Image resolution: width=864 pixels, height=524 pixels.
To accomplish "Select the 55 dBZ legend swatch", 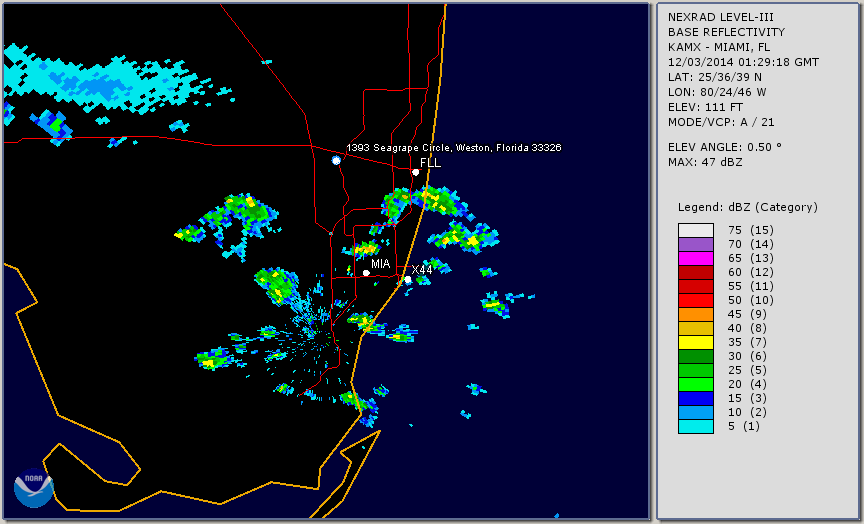I will [696, 287].
